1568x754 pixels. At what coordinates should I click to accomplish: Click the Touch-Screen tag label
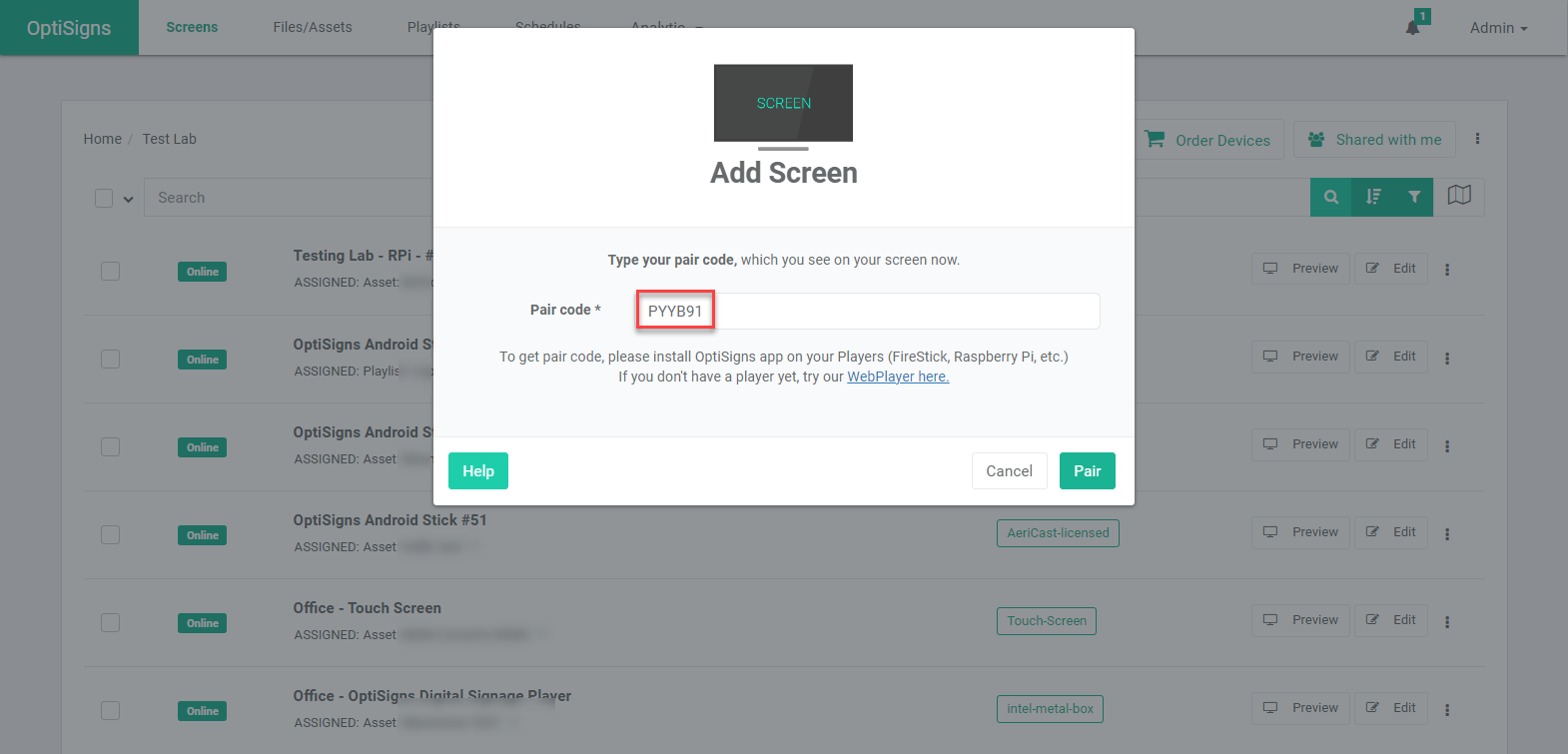click(x=1046, y=621)
